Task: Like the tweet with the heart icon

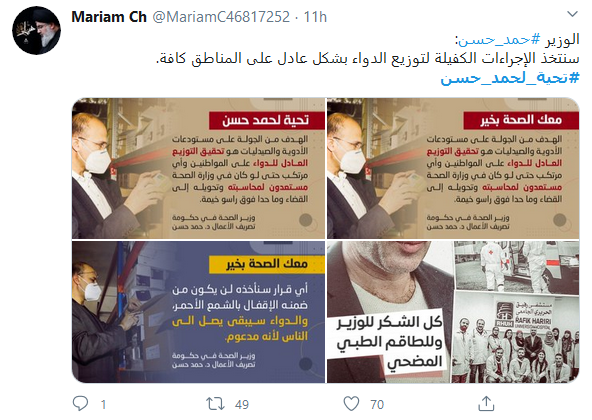Action: (351, 404)
